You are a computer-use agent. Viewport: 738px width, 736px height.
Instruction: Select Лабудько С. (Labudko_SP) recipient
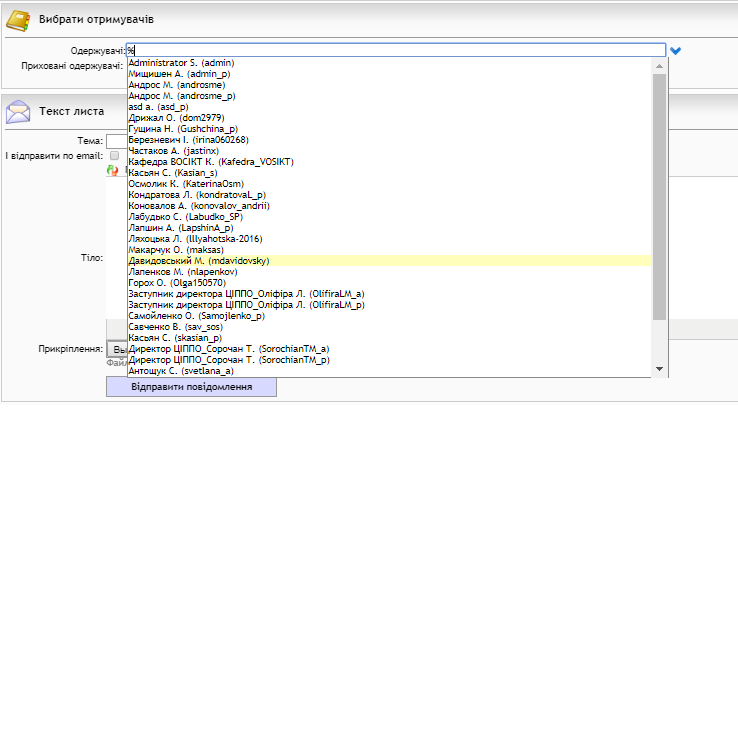tap(389, 216)
